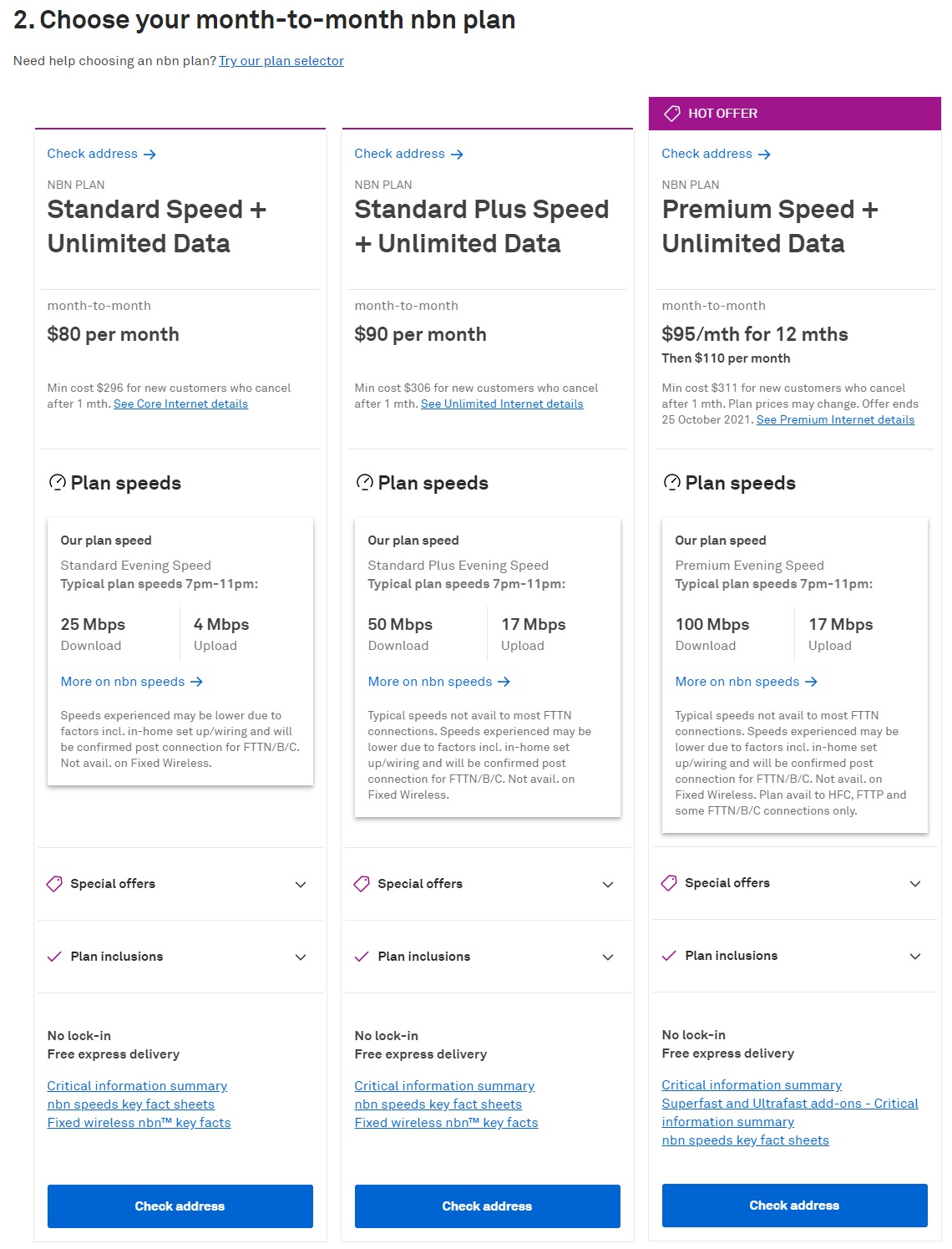Open Superfast and Ultrafast add-ons critical summary
952x1249 pixels.
pyautogui.click(x=789, y=1104)
